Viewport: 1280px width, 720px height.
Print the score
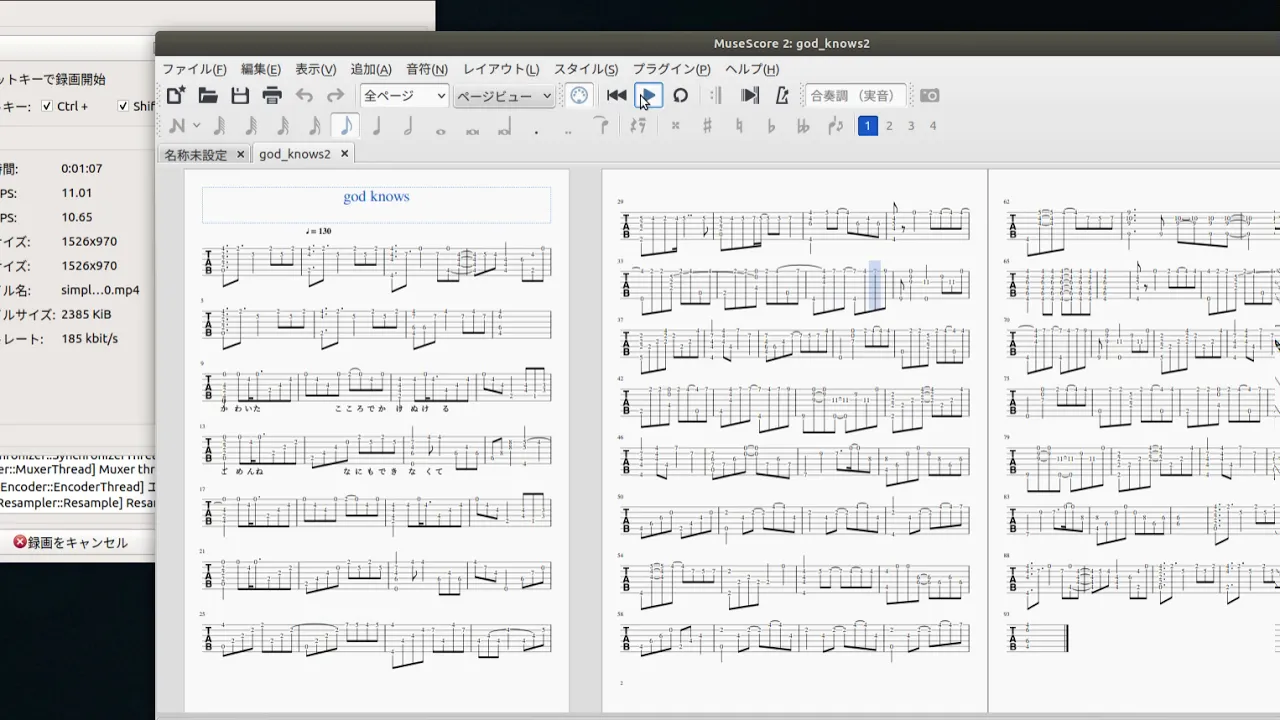[272, 96]
